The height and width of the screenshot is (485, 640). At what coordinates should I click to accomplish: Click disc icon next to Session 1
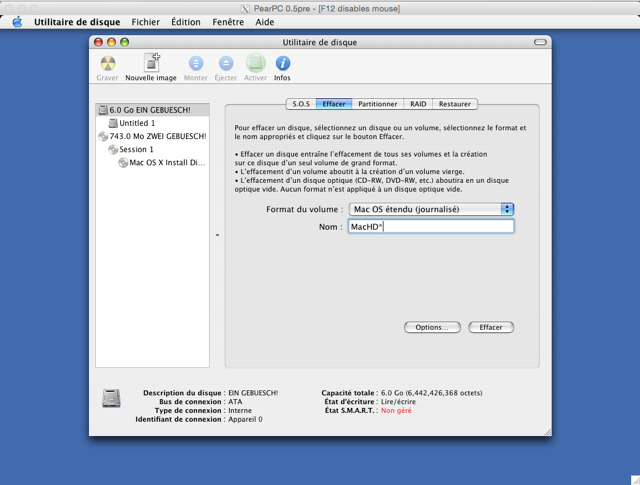[113, 149]
